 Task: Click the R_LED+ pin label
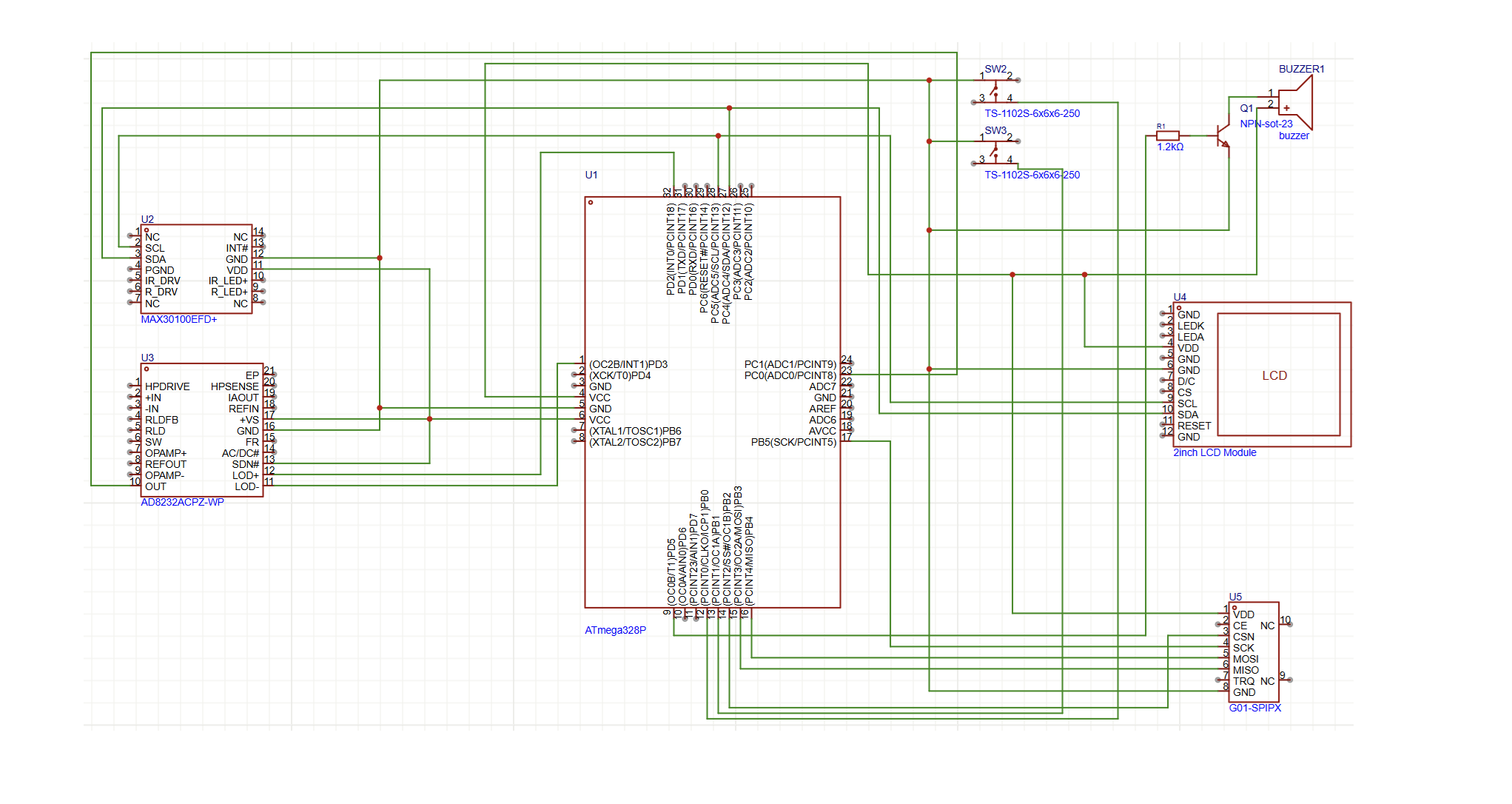pyautogui.click(x=229, y=292)
